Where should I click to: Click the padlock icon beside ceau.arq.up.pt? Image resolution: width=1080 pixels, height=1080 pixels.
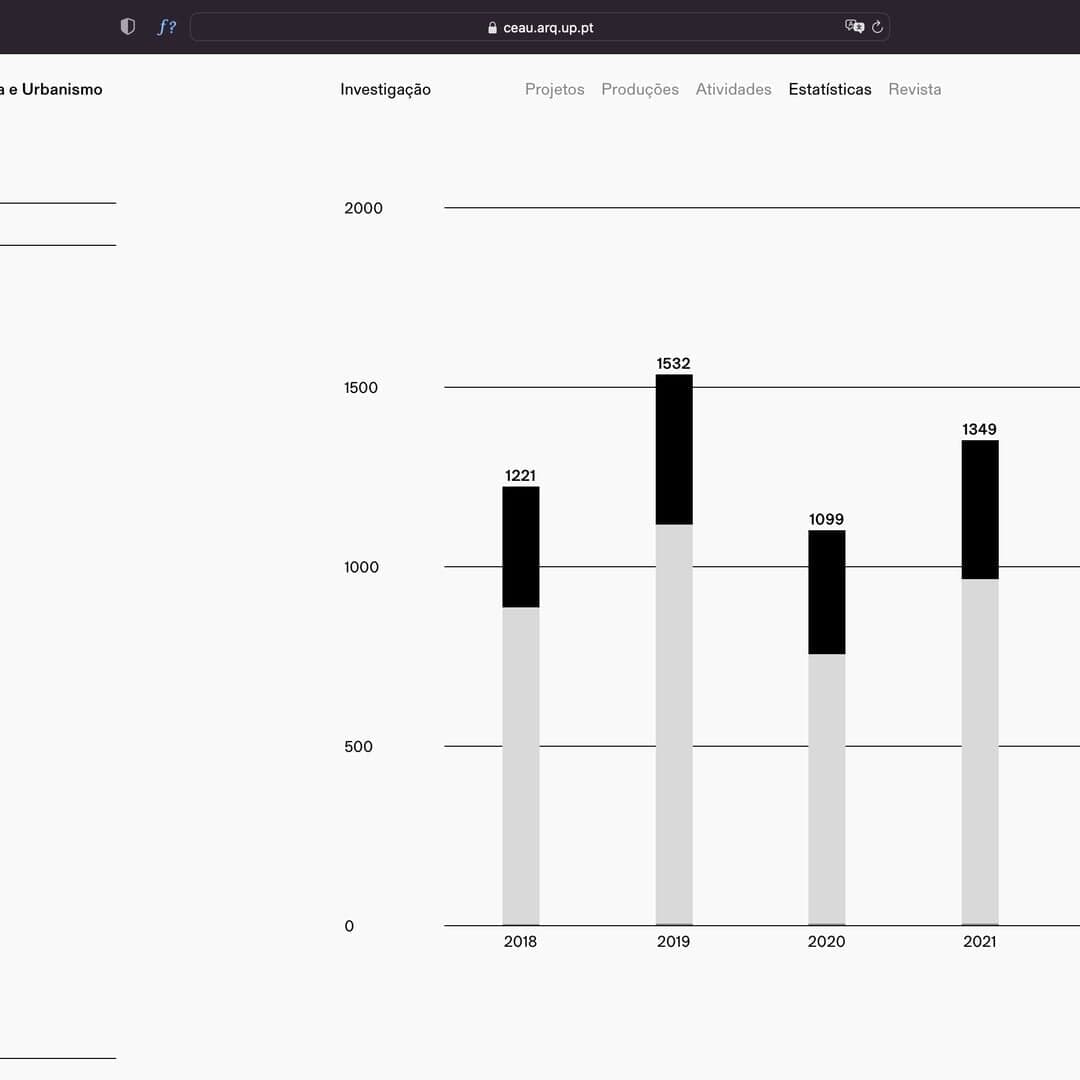pos(492,28)
